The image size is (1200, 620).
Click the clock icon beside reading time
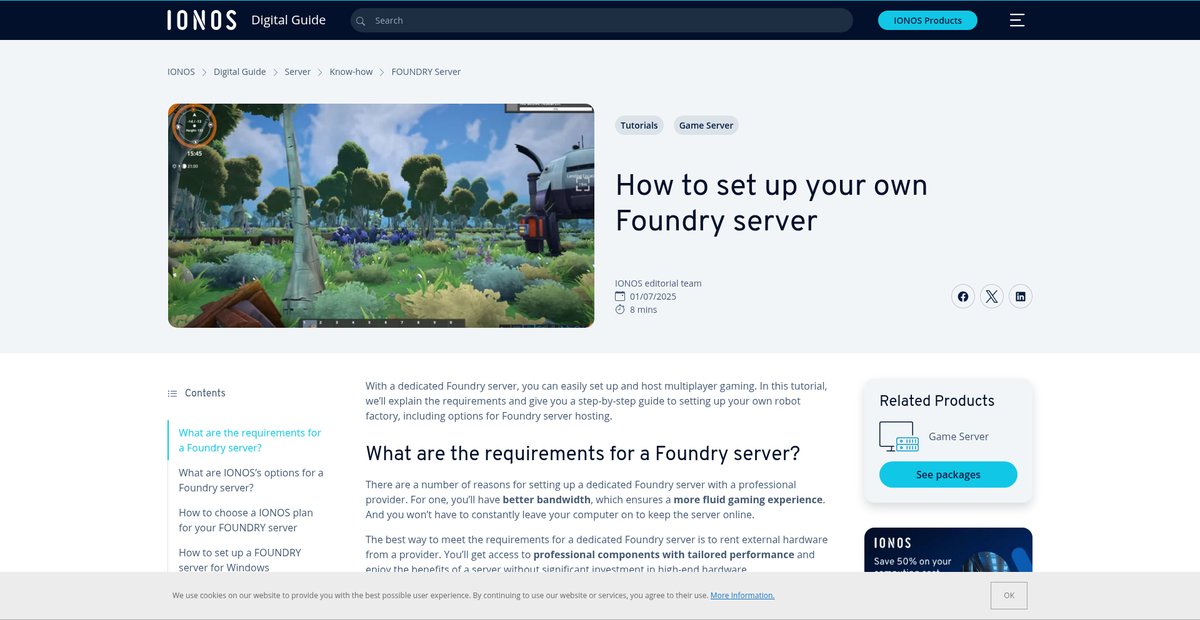[620, 310]
